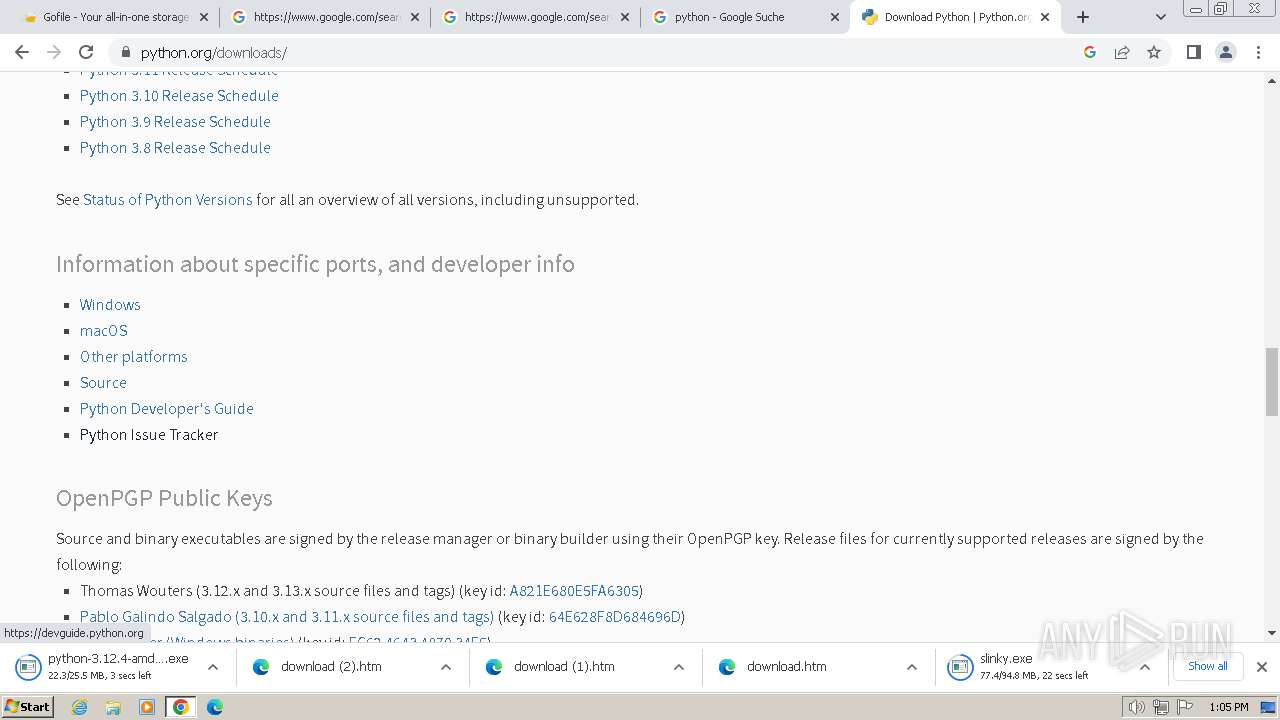Expand options for download (2).htm

point(446,667)
